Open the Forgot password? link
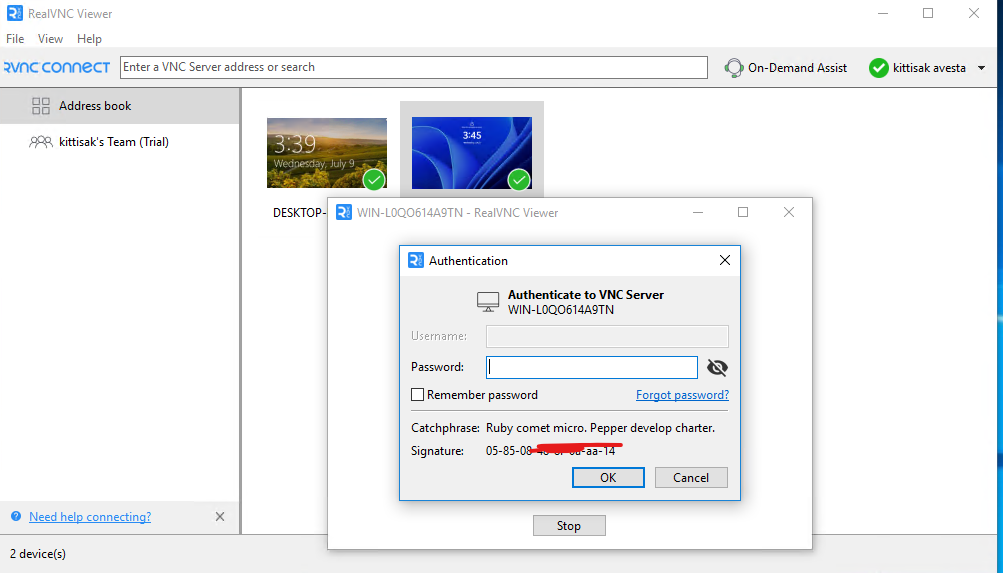 [x=683, y=395]
